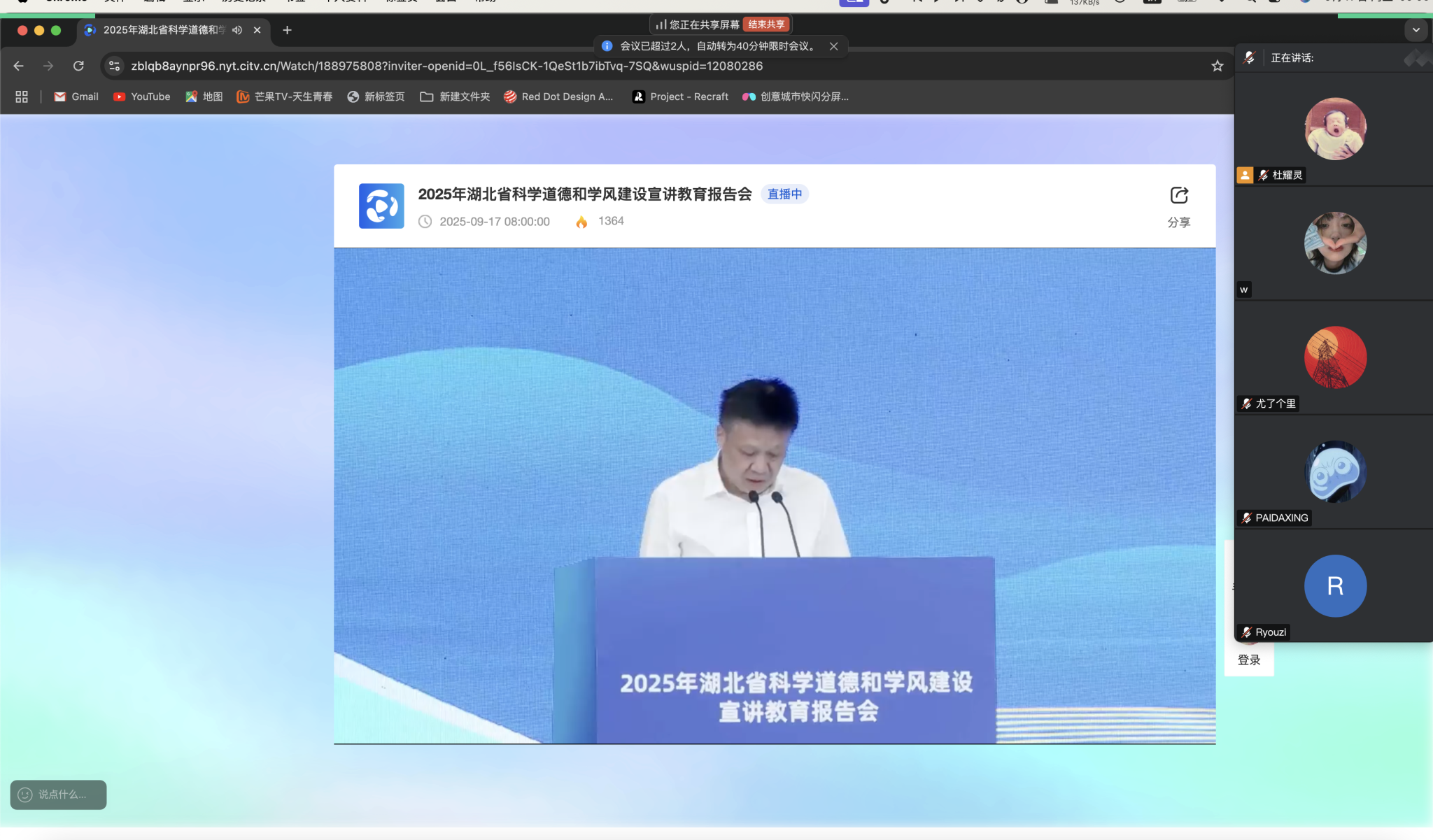This screenshot has height=840, width=1433.
Task: Expand the tab search chevron dropdown
Action: [1416, 30]
